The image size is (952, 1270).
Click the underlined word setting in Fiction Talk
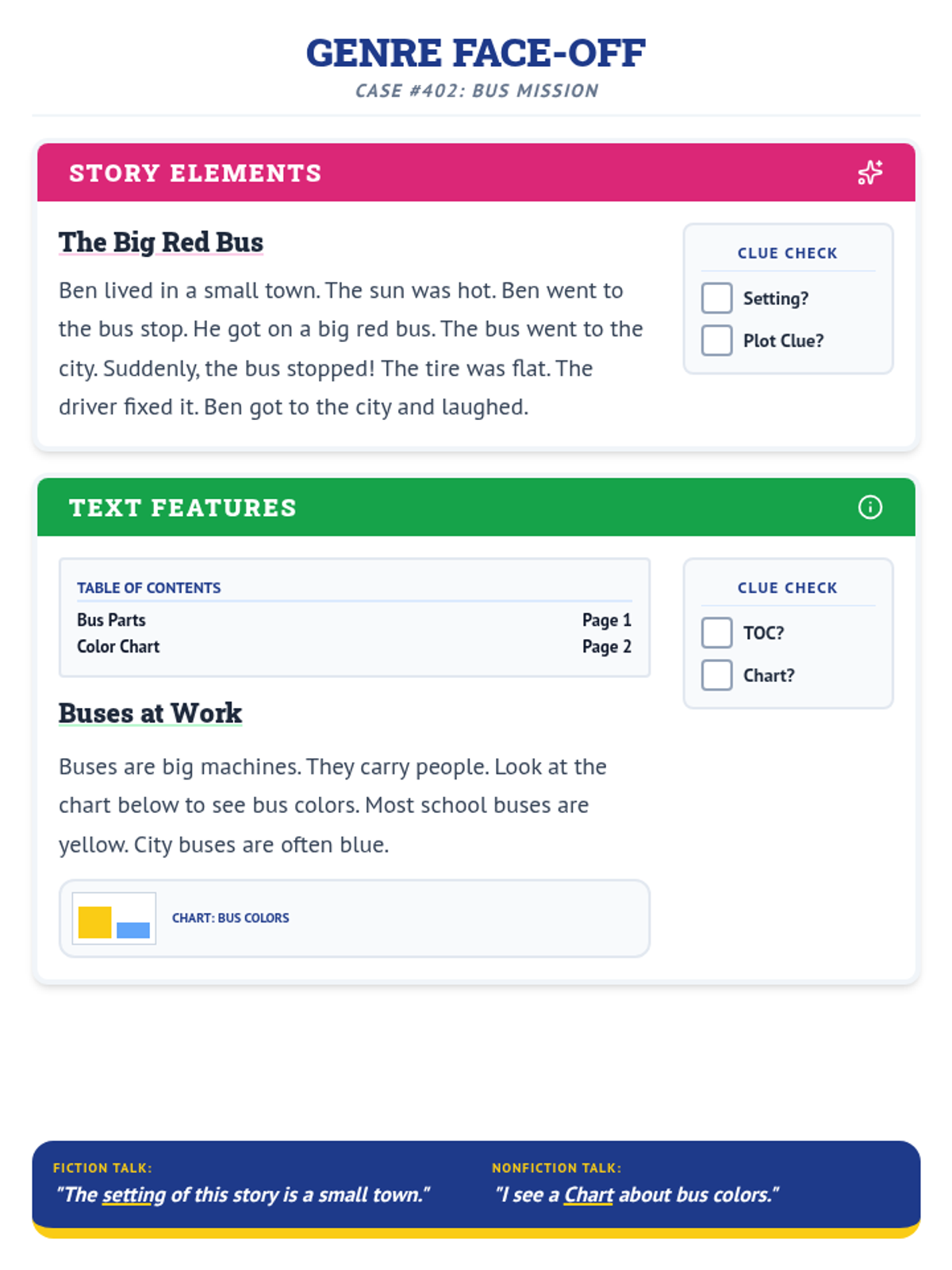click(x=134, y=1195)
